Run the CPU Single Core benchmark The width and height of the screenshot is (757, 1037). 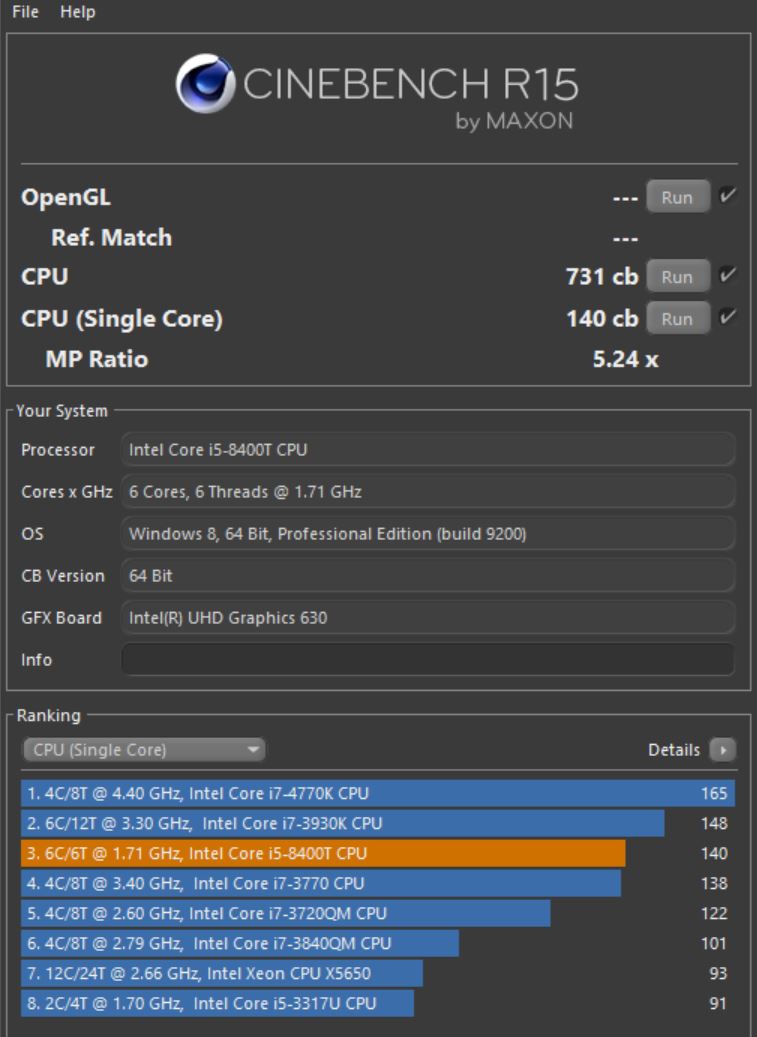pos(677,319)
